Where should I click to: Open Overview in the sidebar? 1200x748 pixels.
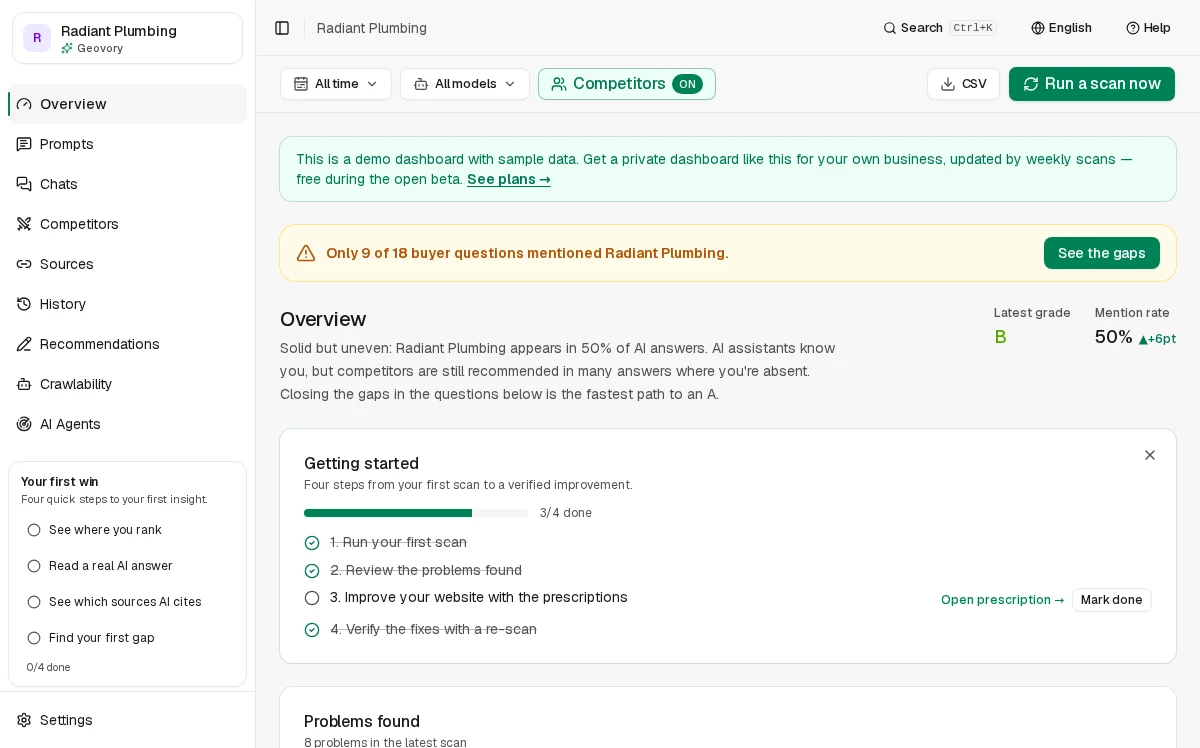pos(127,104)
